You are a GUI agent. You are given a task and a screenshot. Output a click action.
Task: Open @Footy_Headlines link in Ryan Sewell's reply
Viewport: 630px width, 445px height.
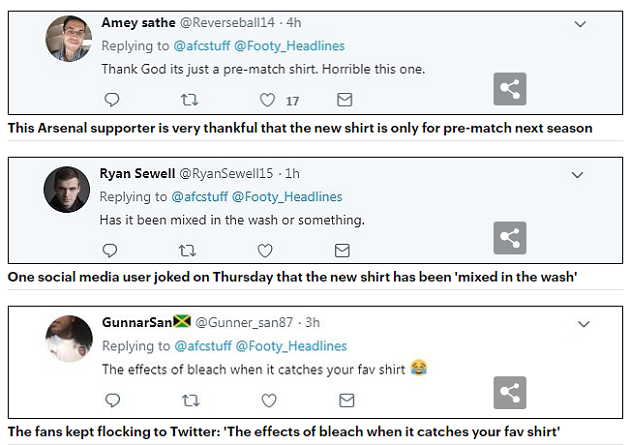click(288, 196)
